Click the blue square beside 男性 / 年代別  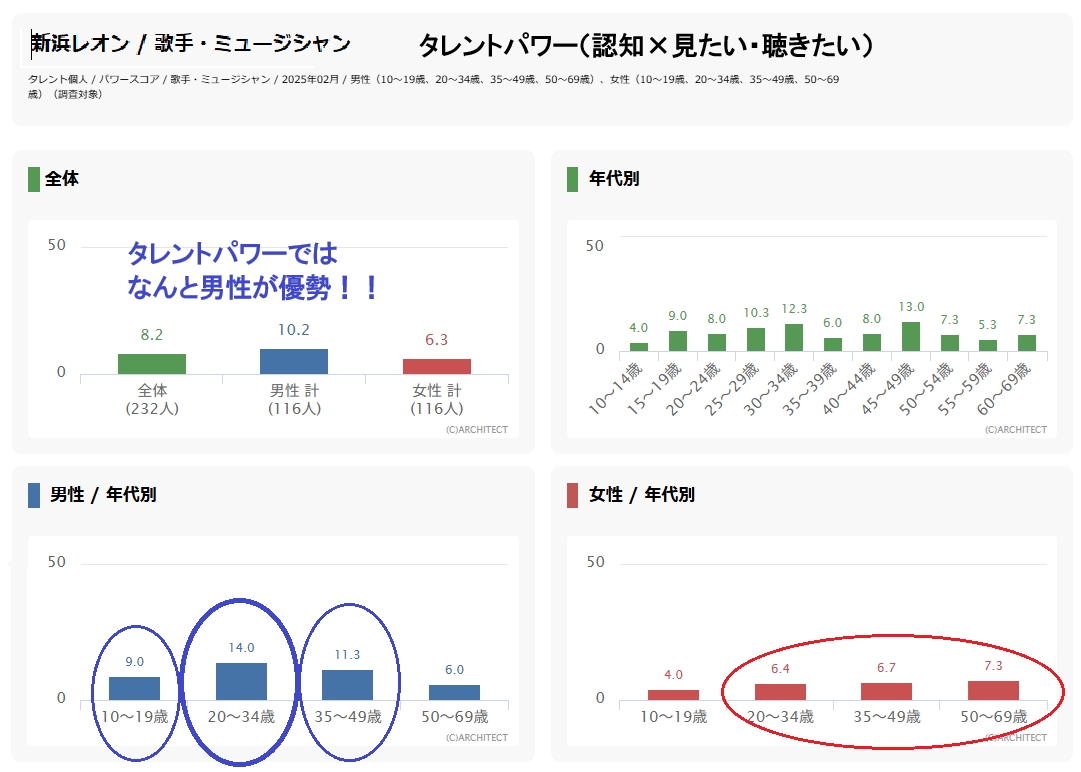tap(34, 495)
